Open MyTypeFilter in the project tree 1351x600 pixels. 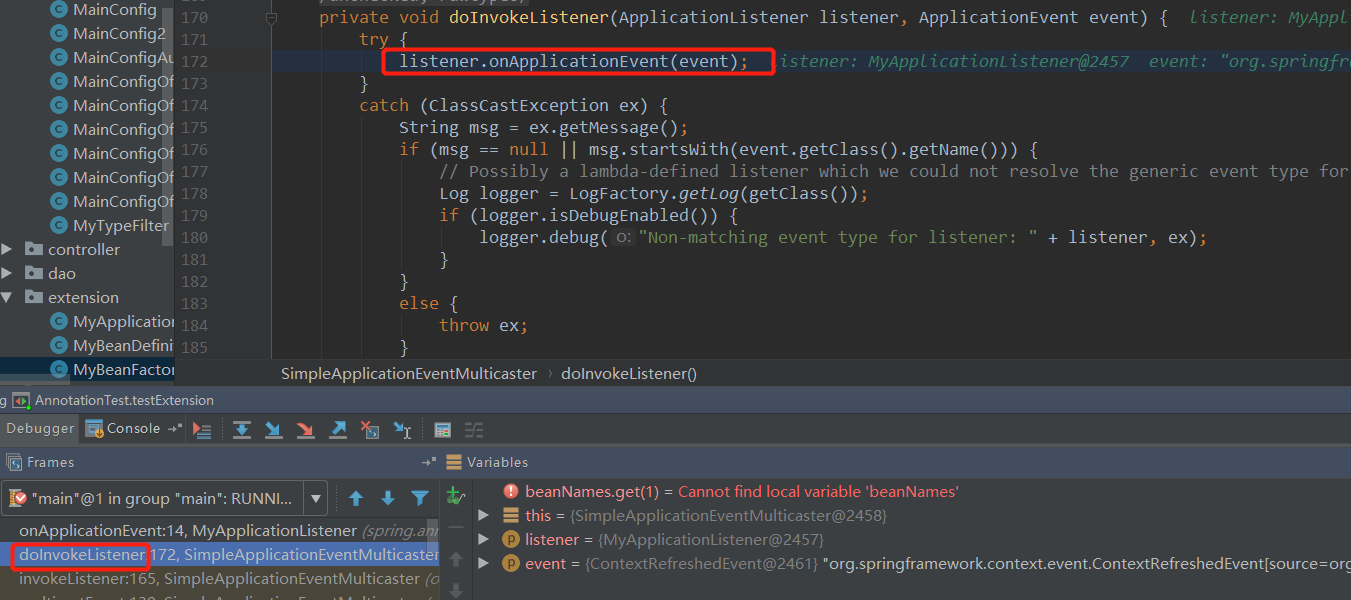(121, 225)
